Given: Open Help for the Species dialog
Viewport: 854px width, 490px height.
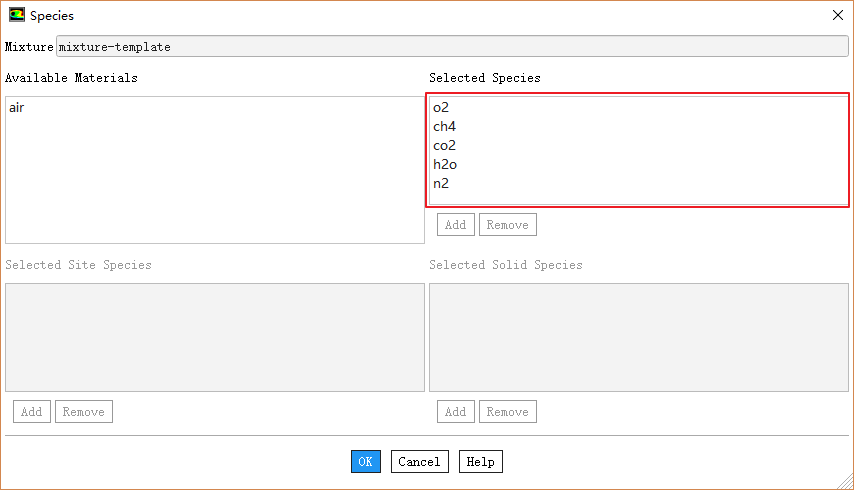Looking at the screenshot, I should (480, 461).
